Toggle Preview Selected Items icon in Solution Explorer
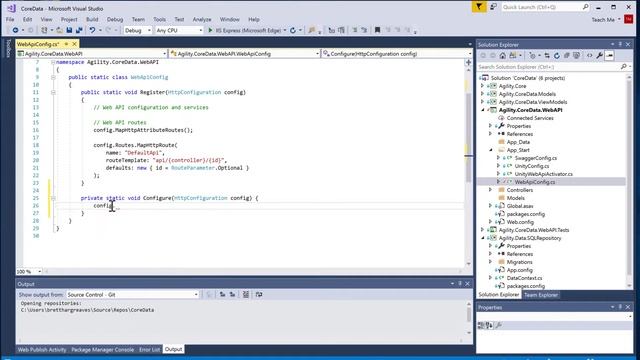640x360 pixels. [609, 56]
